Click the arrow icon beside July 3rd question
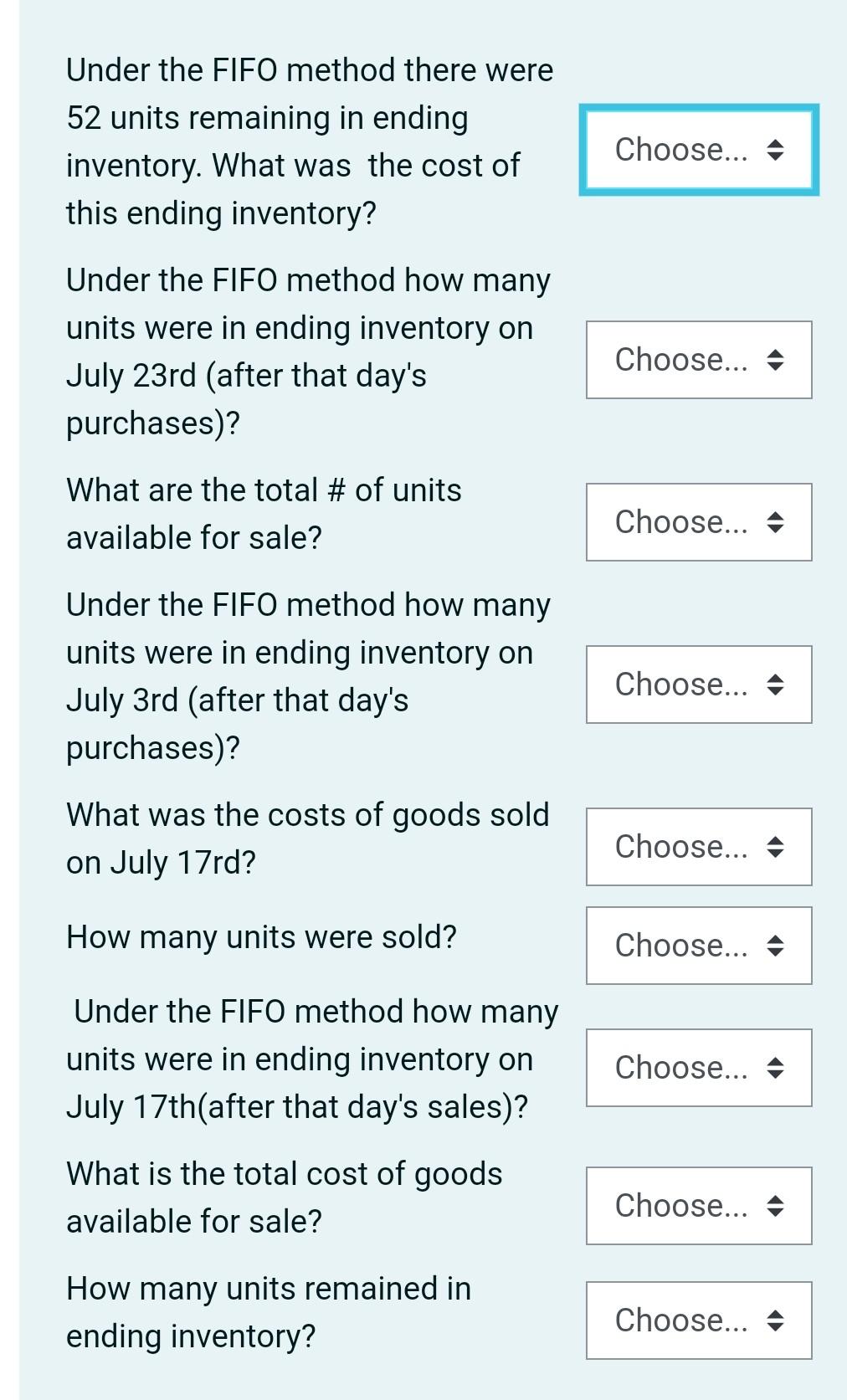Image resolution: width=847 pixels, height=1400 pixels. [x=774, y=685]
